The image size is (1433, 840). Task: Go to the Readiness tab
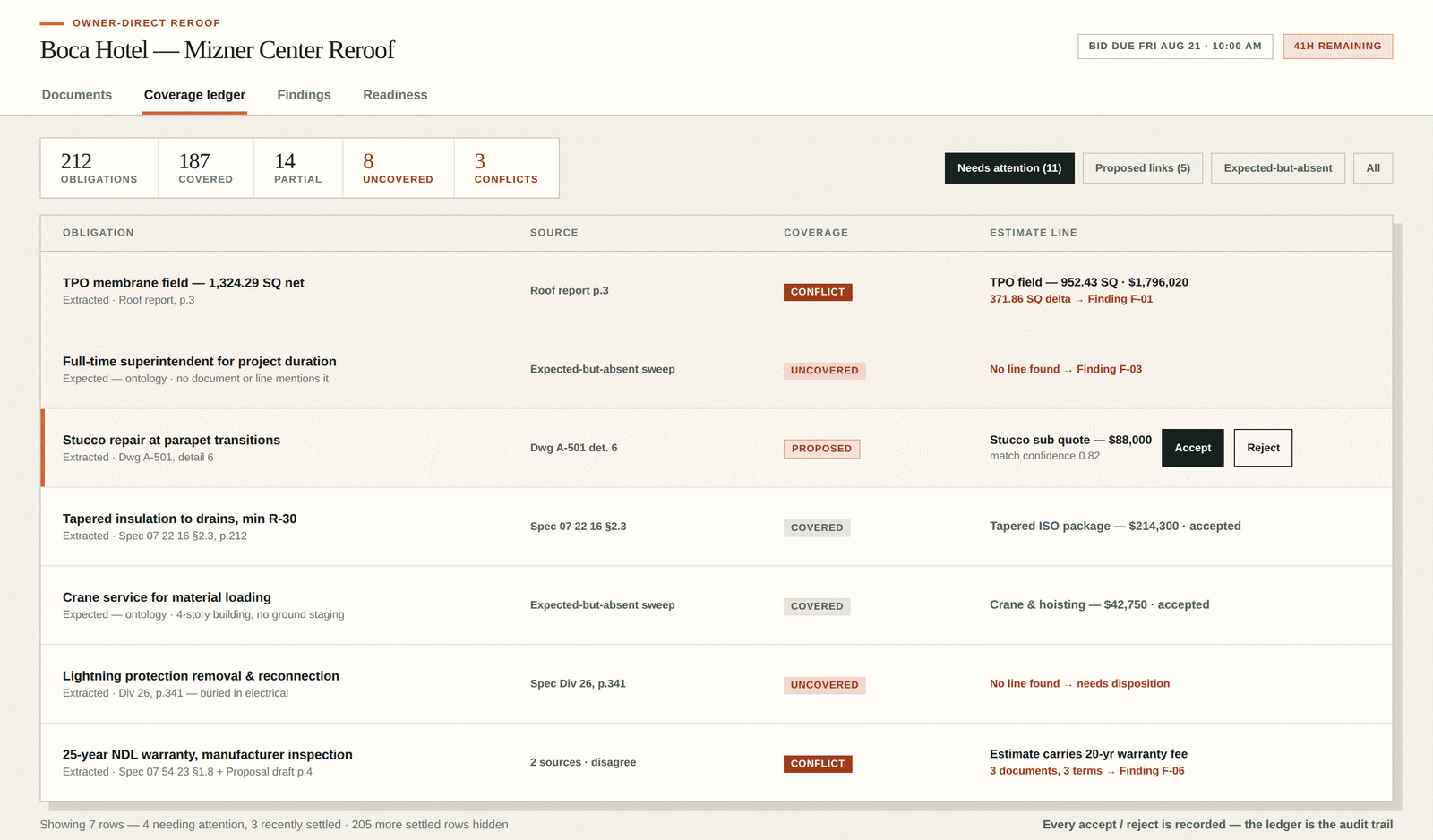pos(395,95)
